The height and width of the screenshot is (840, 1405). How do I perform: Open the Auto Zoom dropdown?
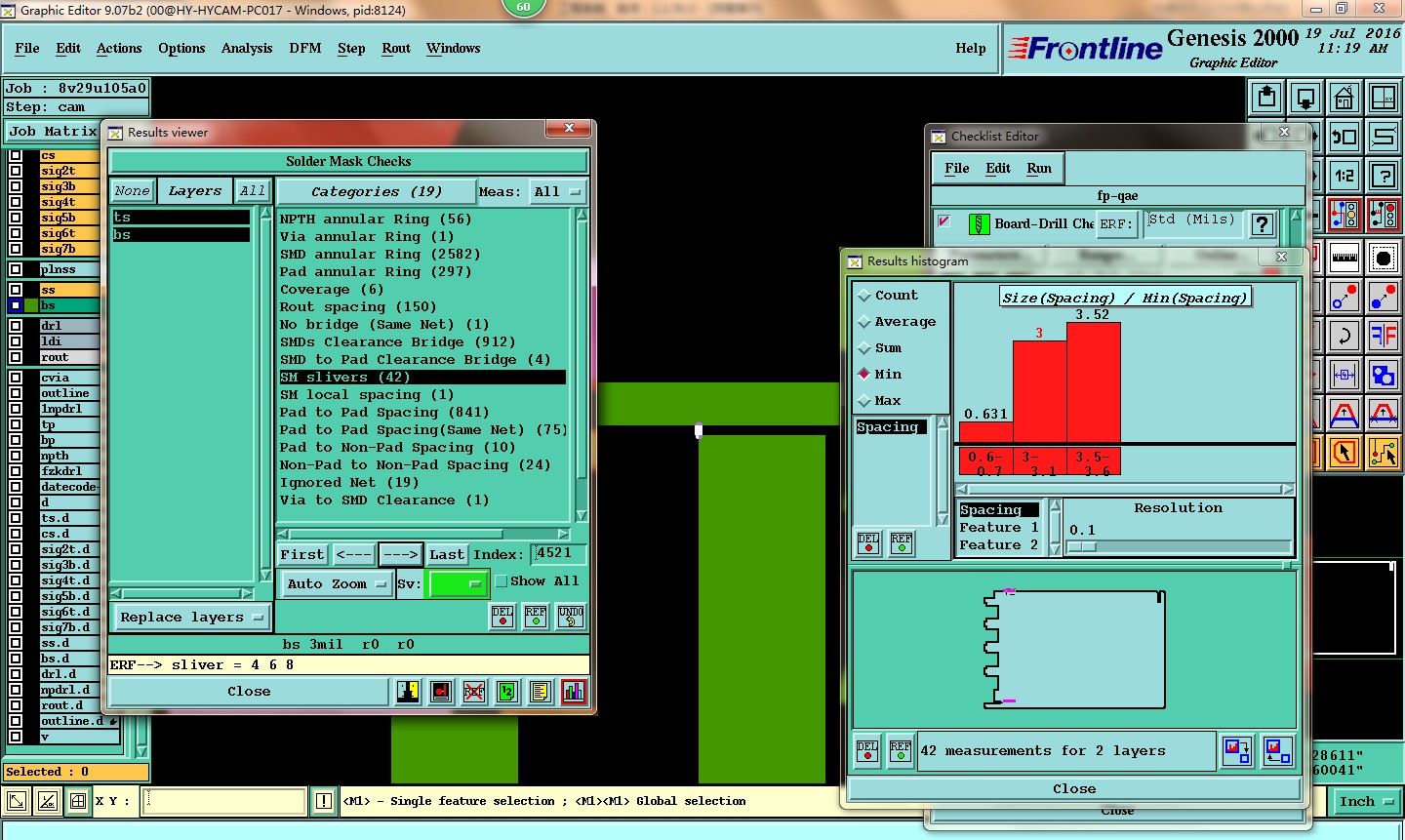click(336, 584)
